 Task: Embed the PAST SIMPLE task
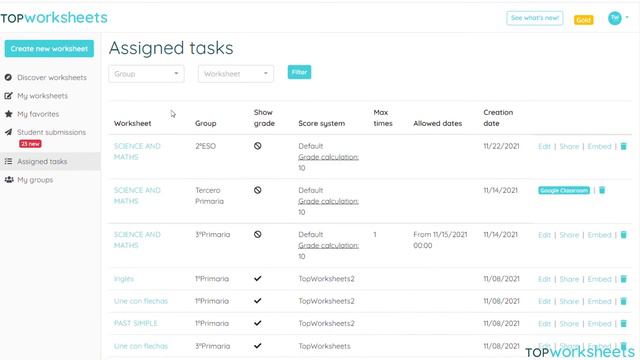click(599, 323)
